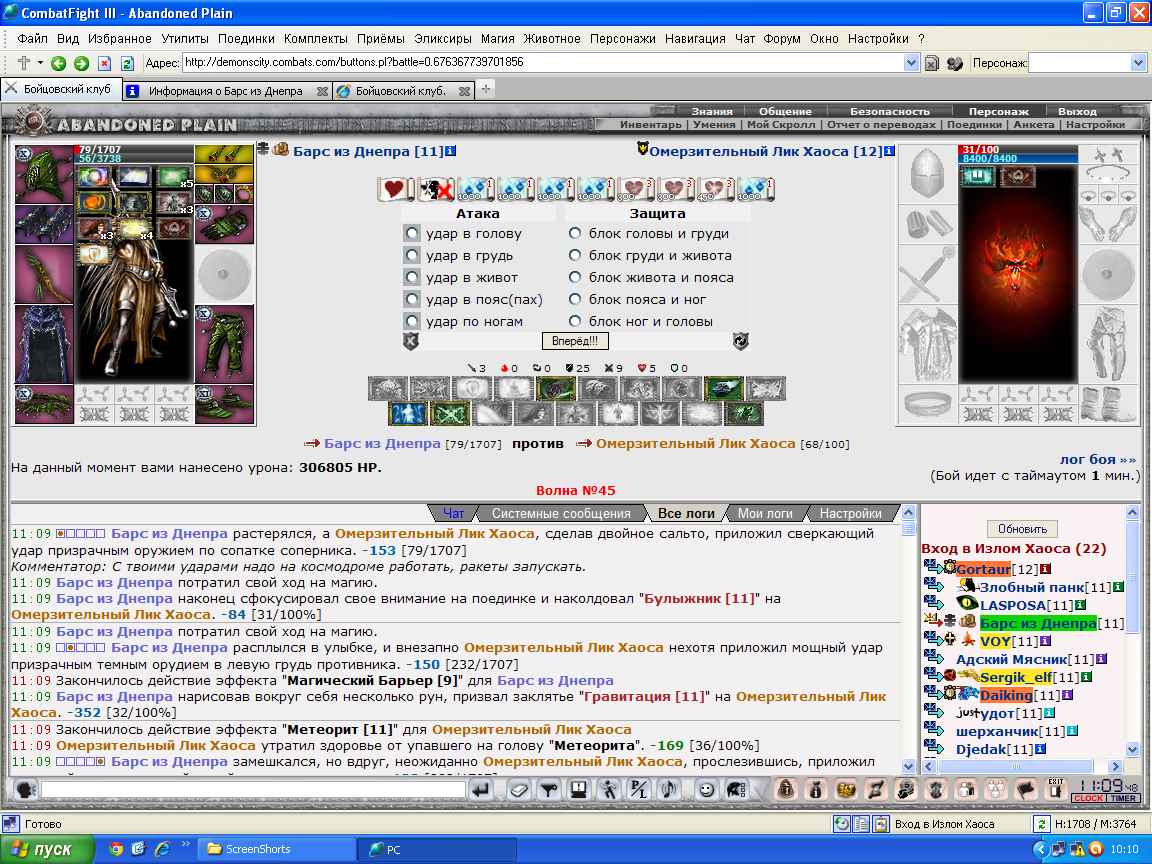Select attack удар в живот

(x=412, y=278)
